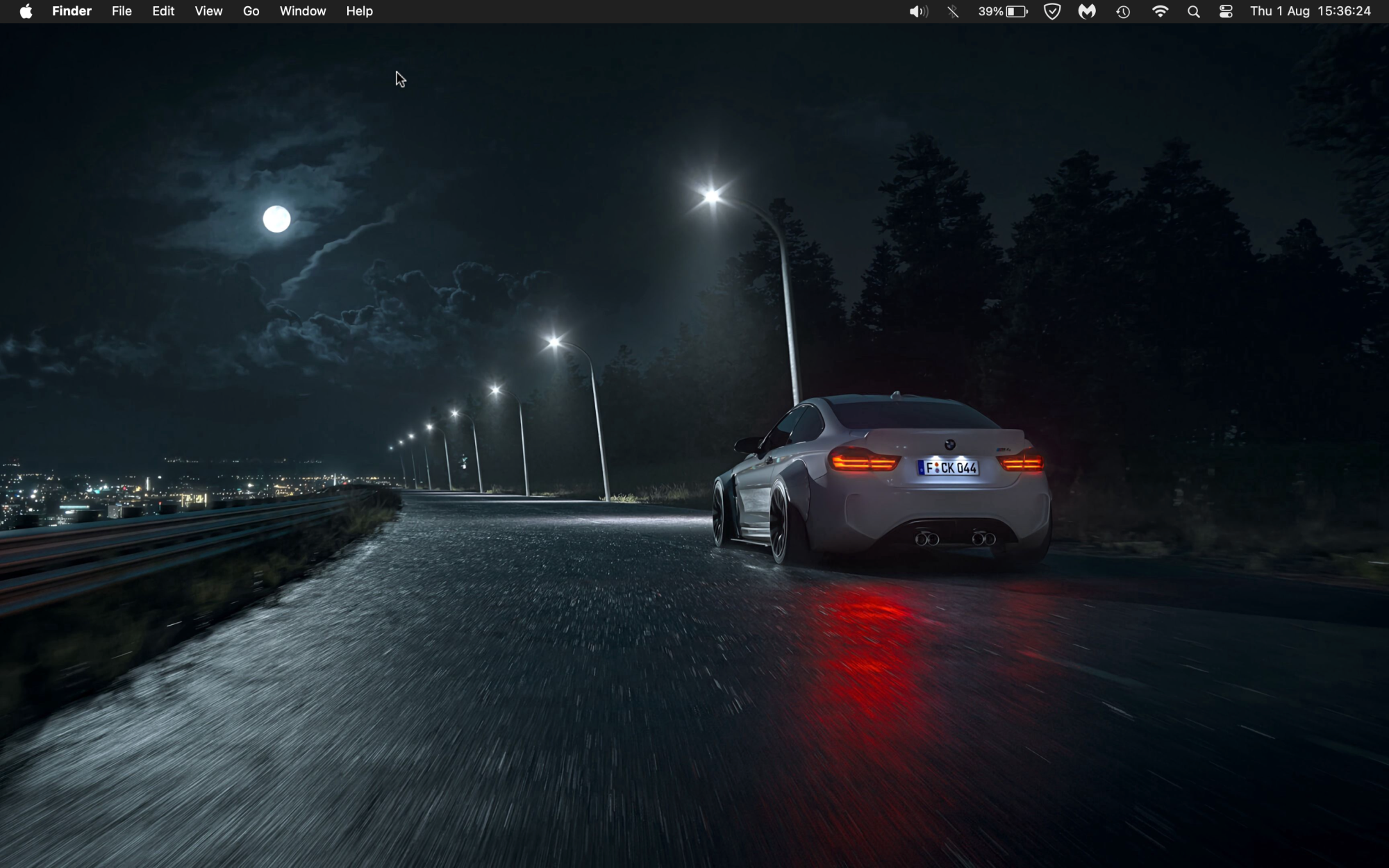Open the File menu

(x=122, y=11)
